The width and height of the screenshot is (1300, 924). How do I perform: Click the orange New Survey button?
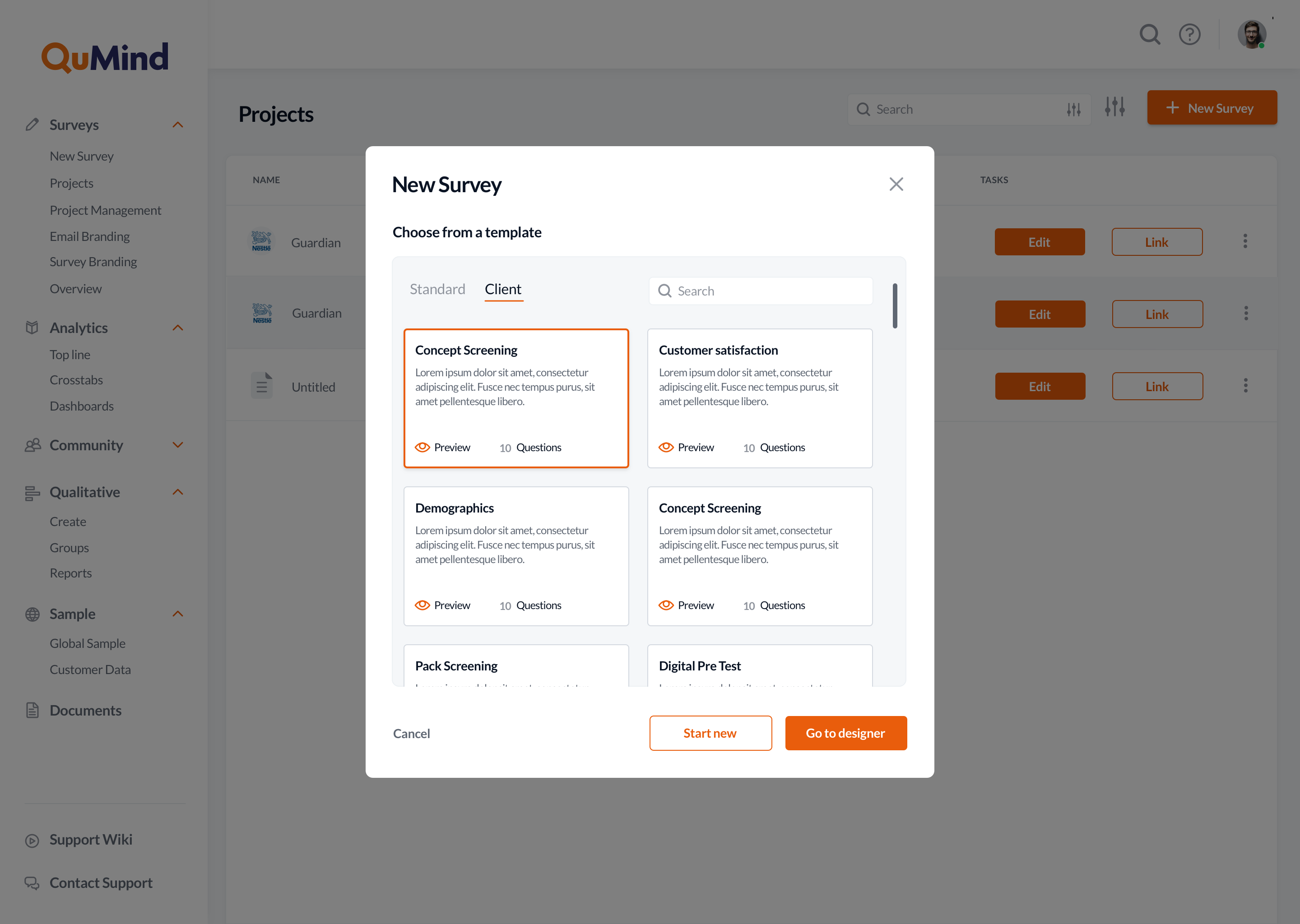[1212, 107]
